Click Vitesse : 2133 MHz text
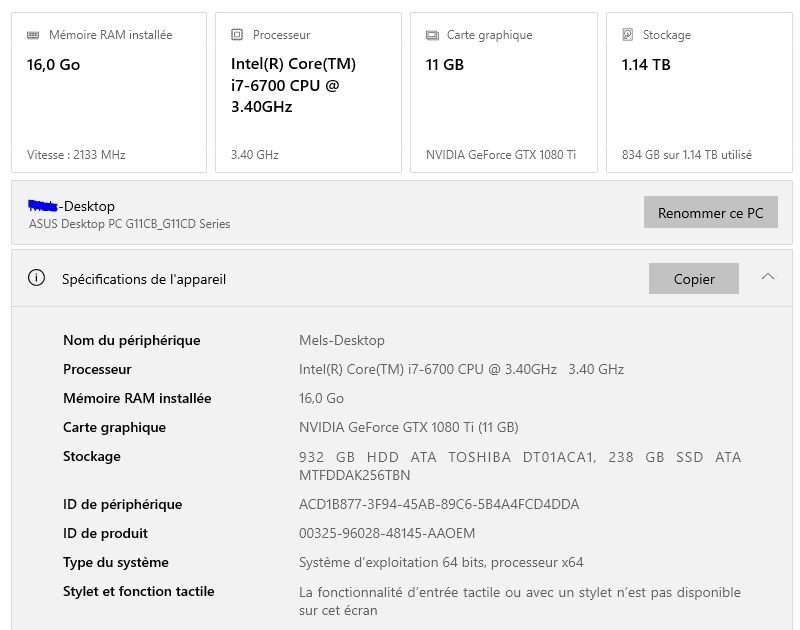Screen dimensions: 800x630 click(76, 155)
